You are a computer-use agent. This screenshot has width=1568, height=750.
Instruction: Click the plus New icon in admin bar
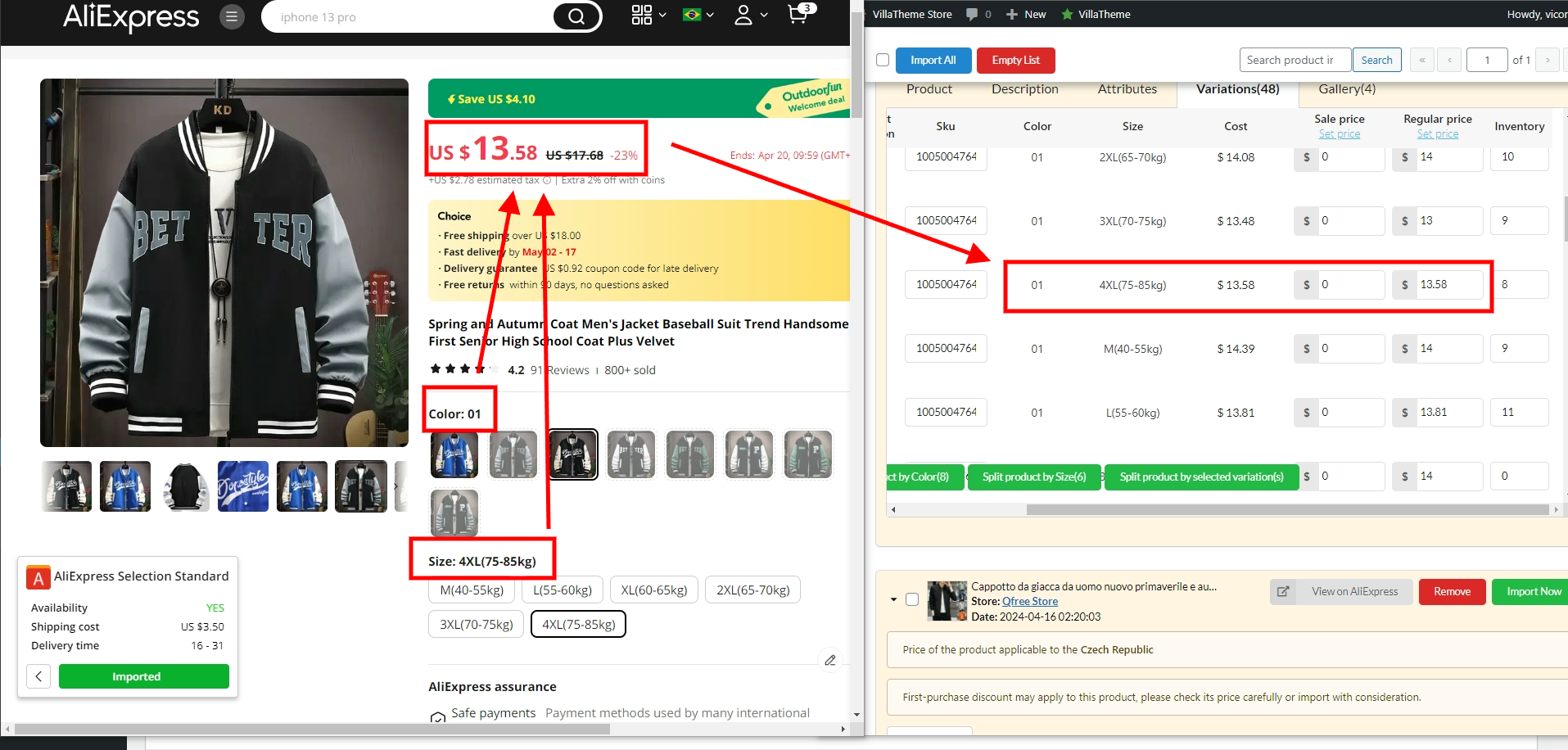coord(1012,14)
